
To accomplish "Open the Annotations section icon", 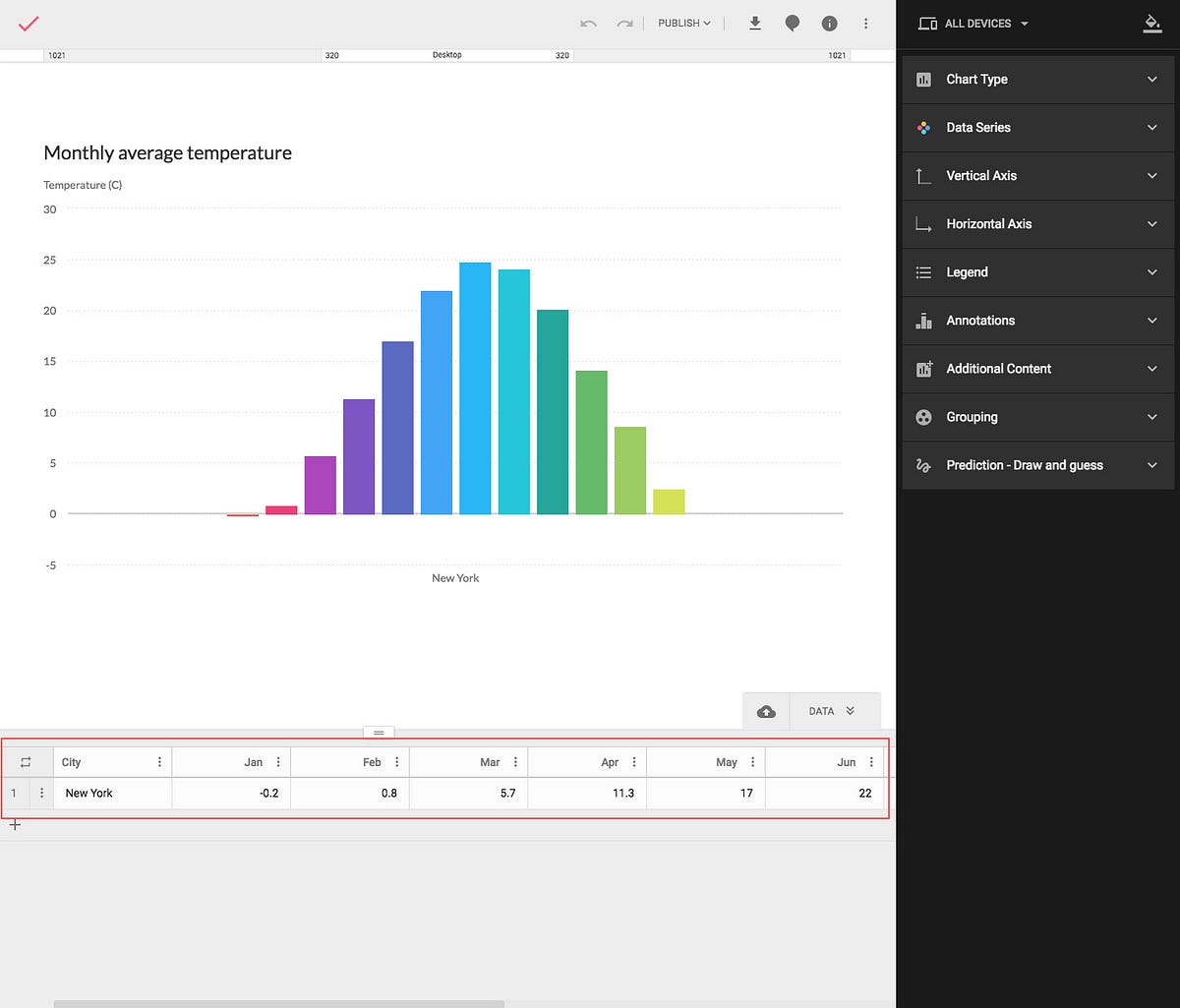I will click(923, 320).
